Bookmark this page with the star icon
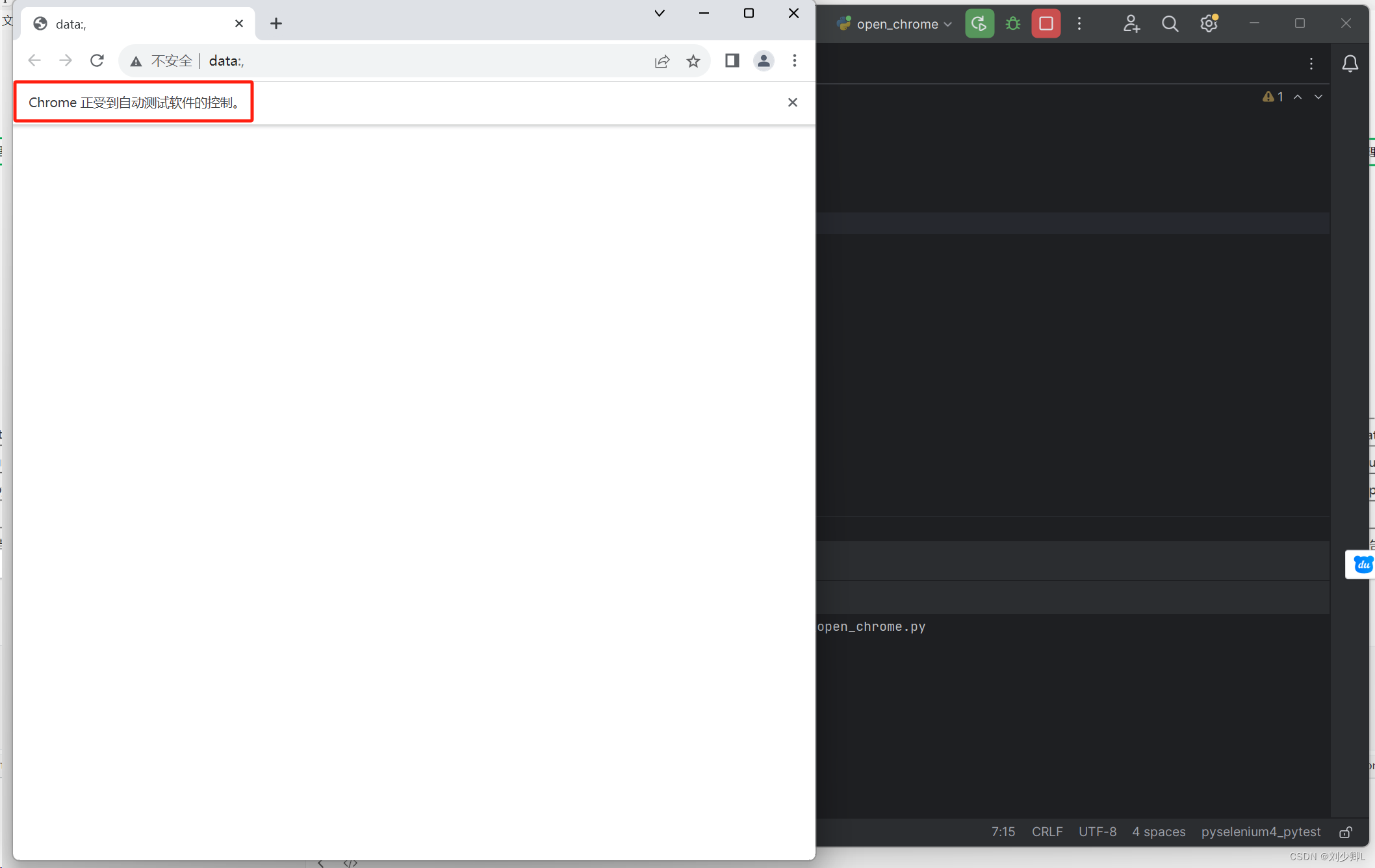The height and width of the screenshot is (868, 1375). [x=693, y=61]
